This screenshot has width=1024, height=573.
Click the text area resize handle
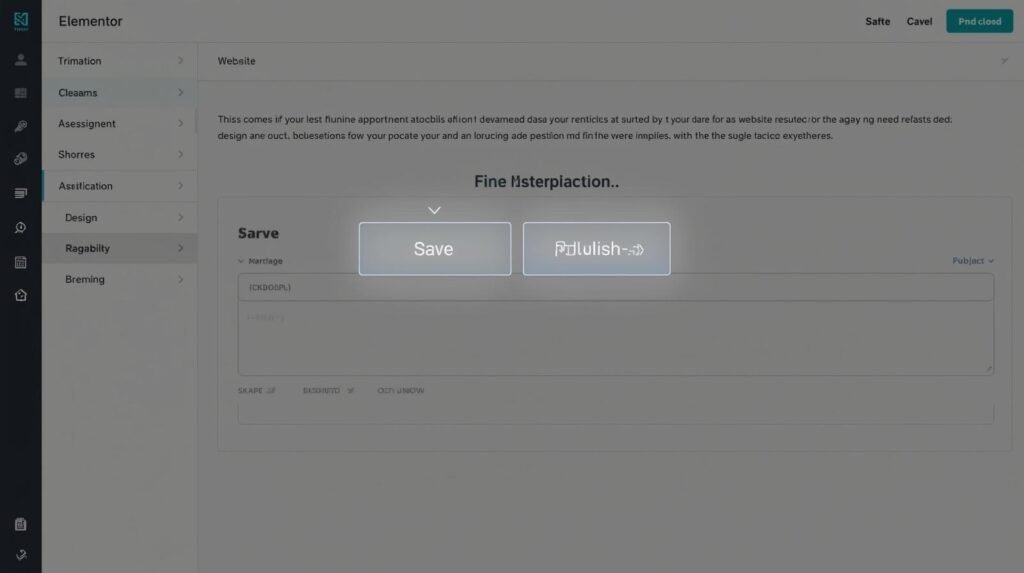click(989, 369)
